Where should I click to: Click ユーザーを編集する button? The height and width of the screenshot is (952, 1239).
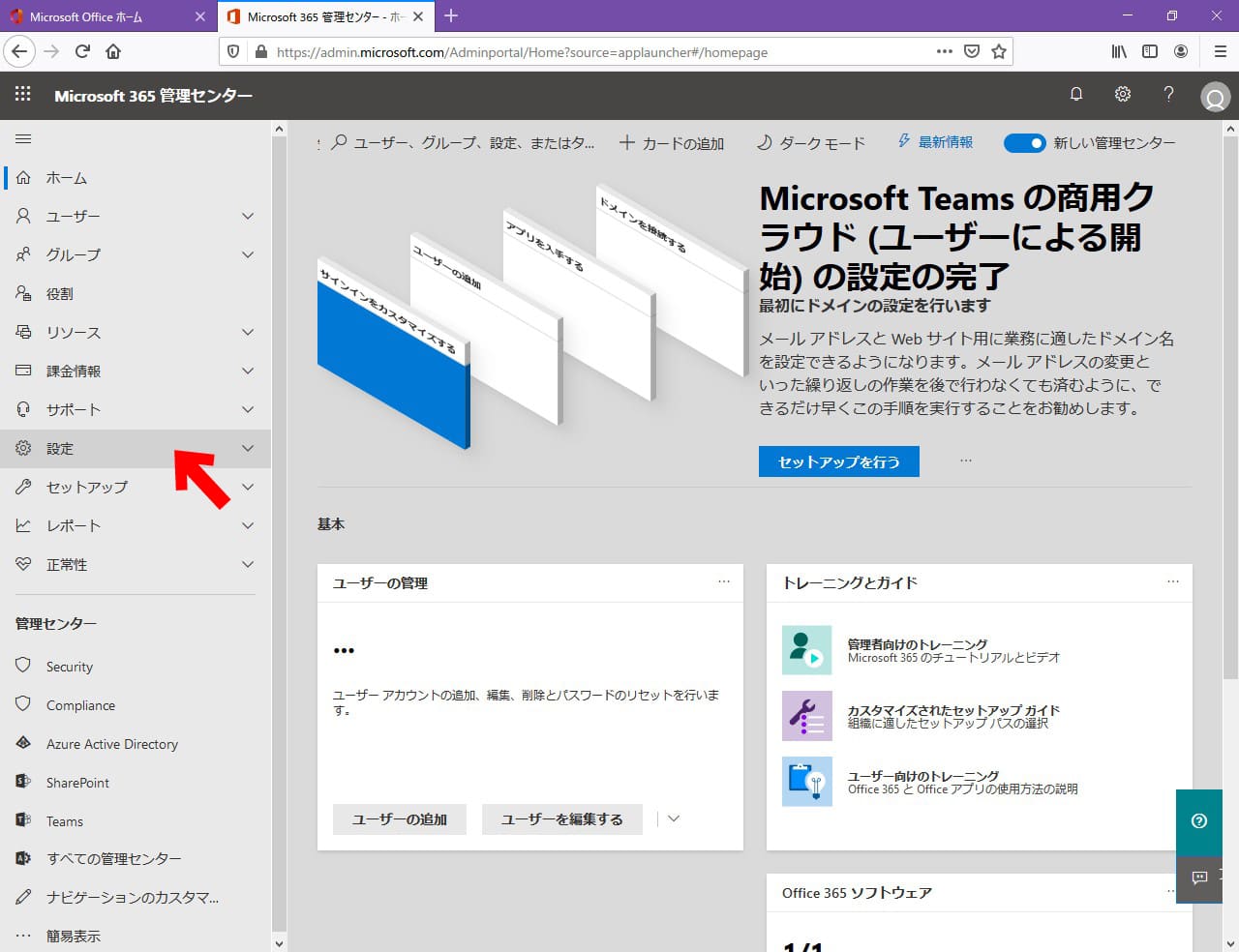click(x=561, y=818)
